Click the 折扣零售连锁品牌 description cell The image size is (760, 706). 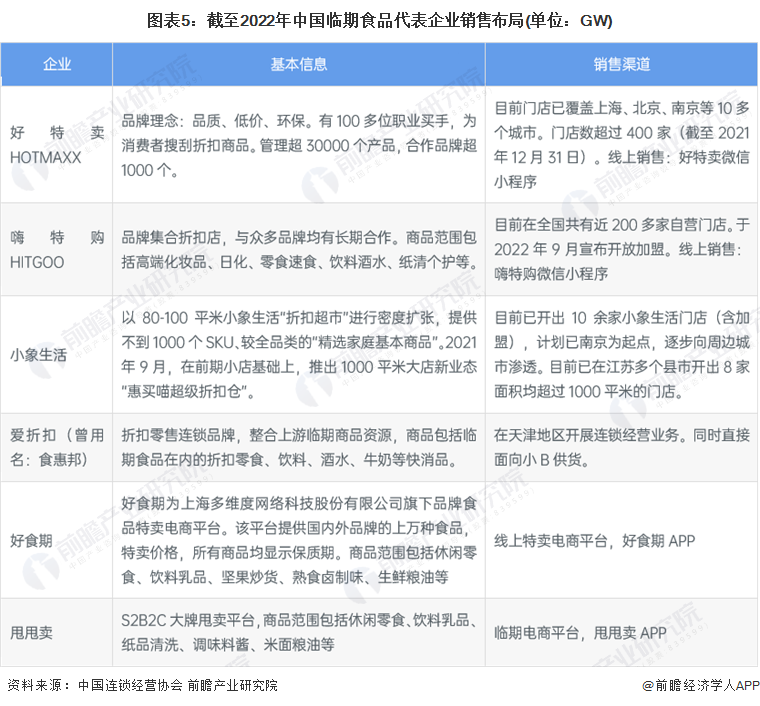click(x=299, y=447)
